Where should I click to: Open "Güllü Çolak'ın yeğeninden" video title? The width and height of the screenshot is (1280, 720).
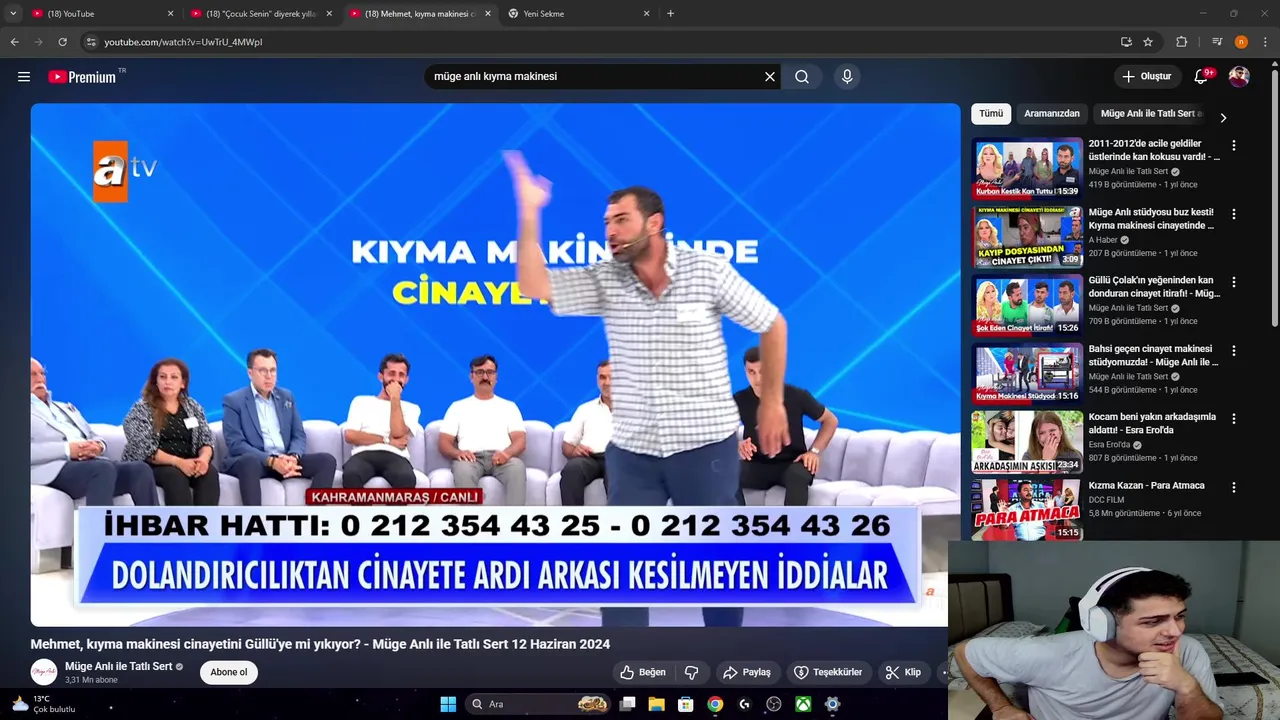tap(1154, 287)
